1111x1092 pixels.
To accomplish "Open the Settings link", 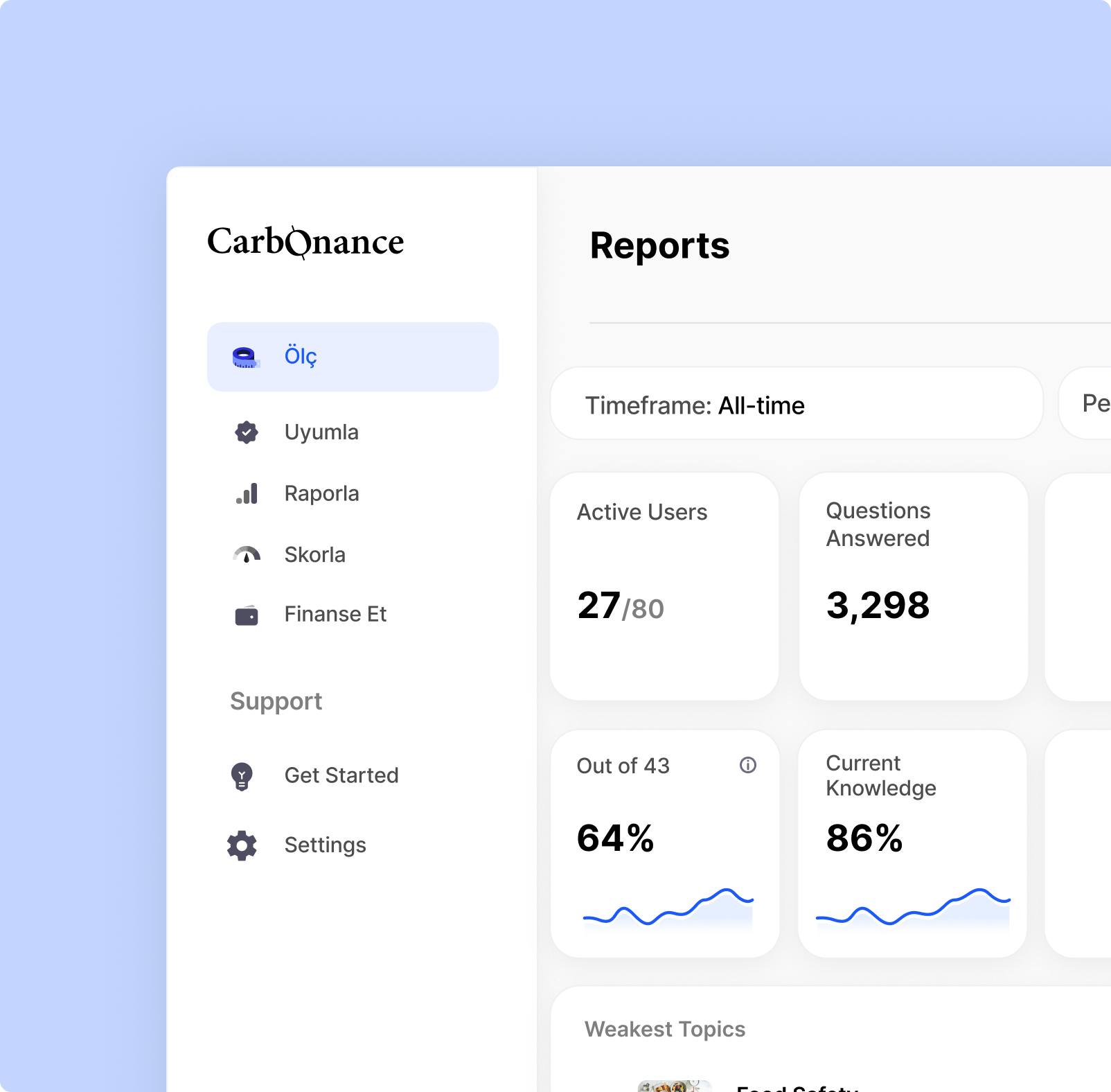I will 325,845.
